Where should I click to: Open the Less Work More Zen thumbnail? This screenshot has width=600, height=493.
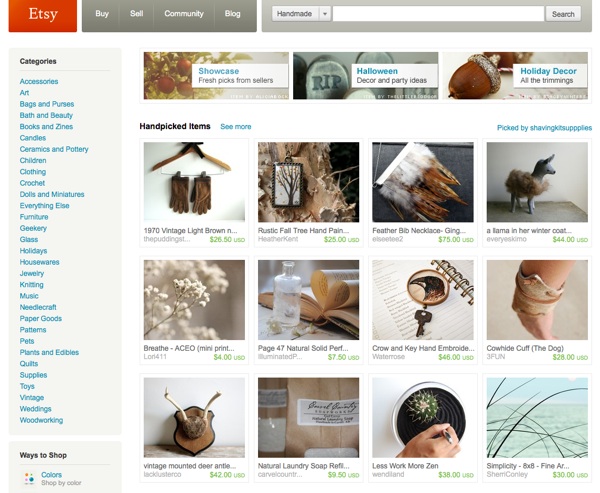click(x=423, y=418)
